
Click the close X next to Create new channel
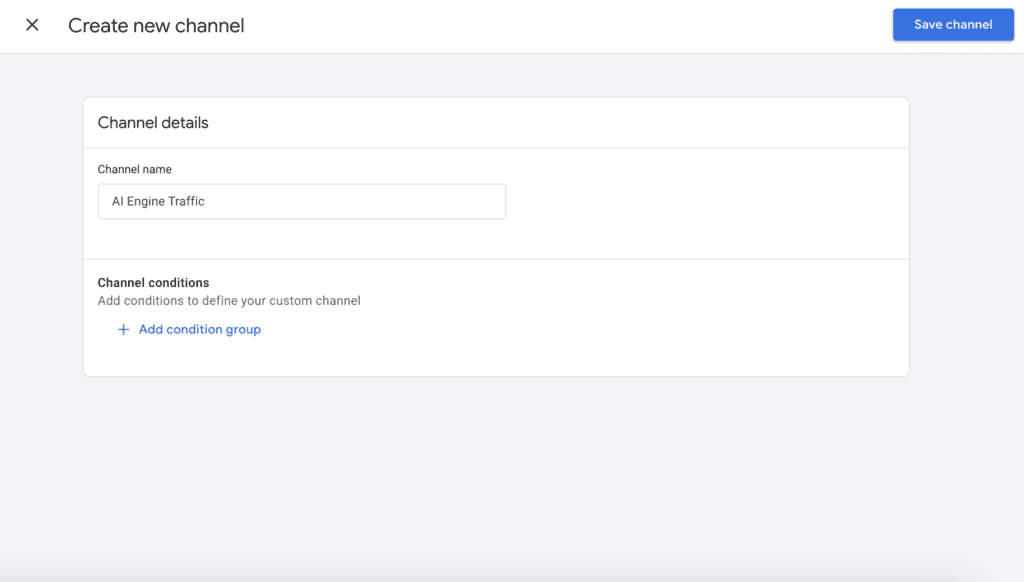31,25
